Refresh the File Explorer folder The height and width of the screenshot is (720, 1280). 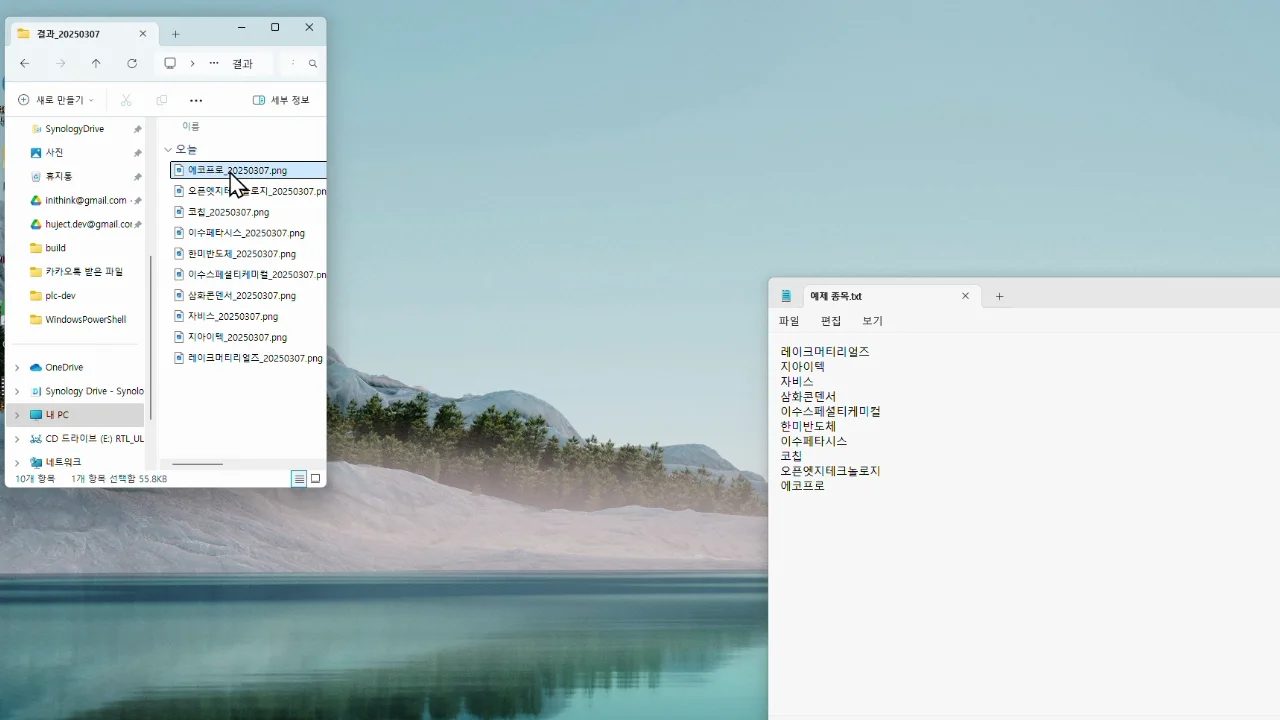tap(132, 63)
